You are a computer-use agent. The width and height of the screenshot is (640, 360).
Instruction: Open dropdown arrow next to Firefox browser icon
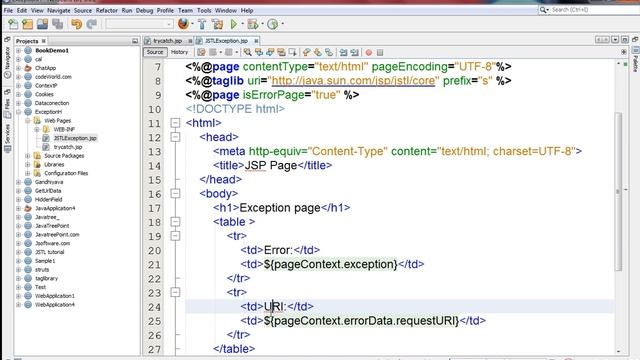[192, 24]
